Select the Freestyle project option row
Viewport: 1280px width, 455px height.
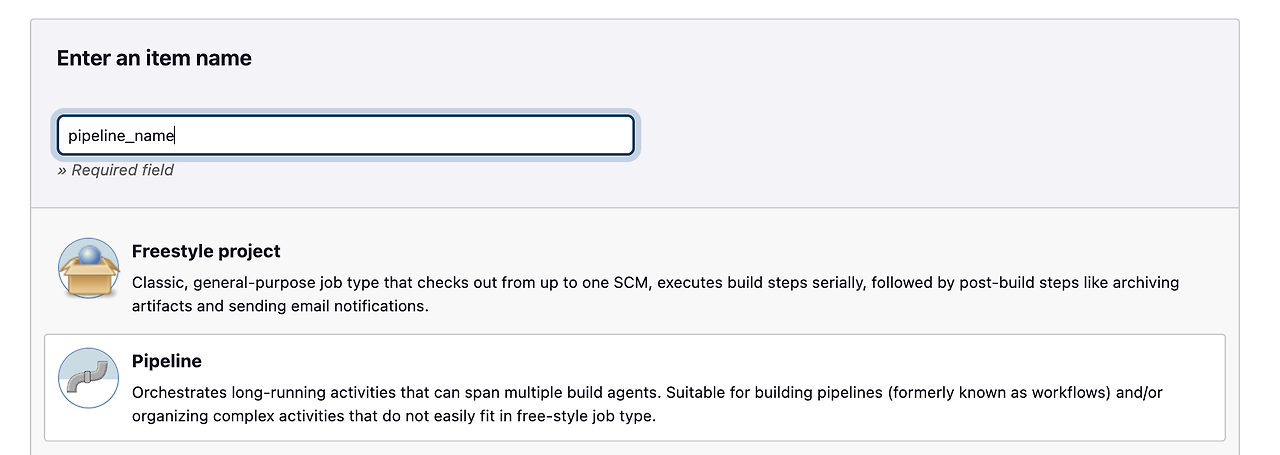(635, 278)
